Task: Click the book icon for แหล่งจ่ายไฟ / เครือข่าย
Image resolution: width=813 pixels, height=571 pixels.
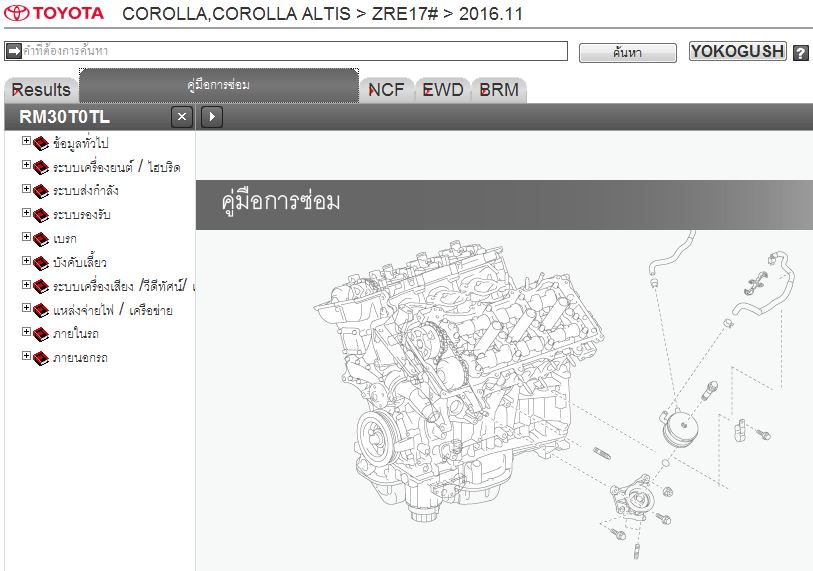Action: 41,311
